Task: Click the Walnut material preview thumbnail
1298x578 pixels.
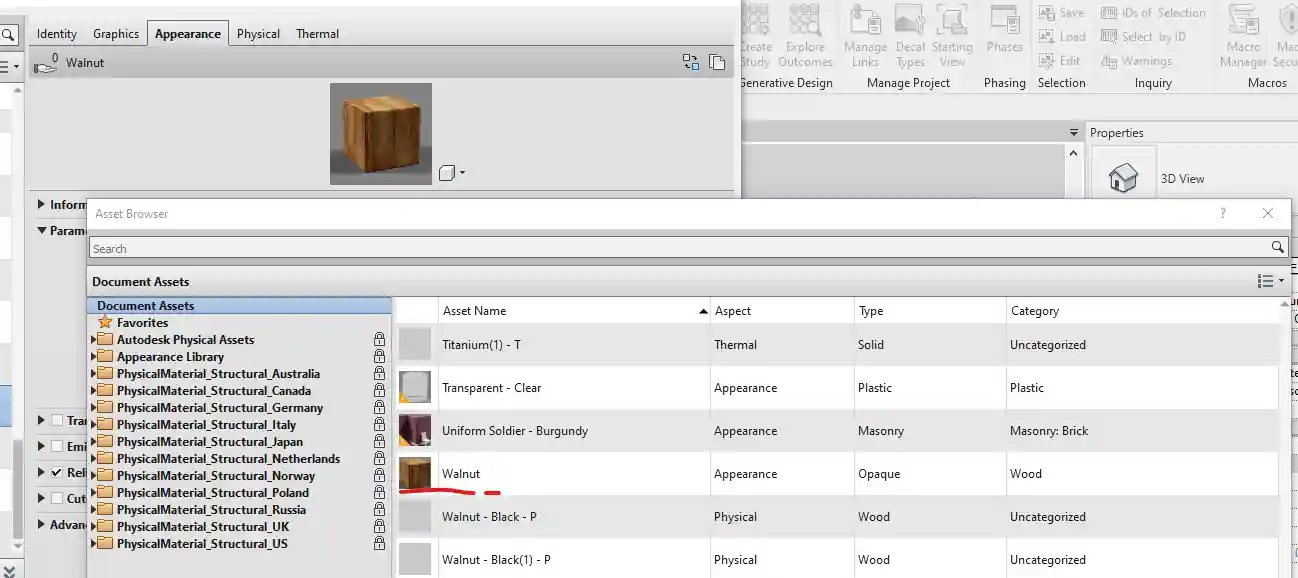Action: tap(380, 133)
